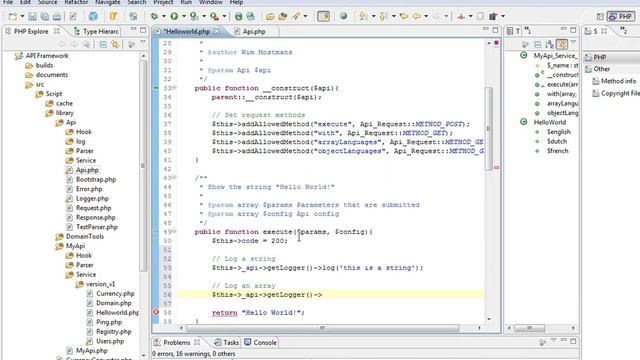Open the Back navigation history dropdown
The width and height of the screenshot is (640, 360).
[426, 16]
